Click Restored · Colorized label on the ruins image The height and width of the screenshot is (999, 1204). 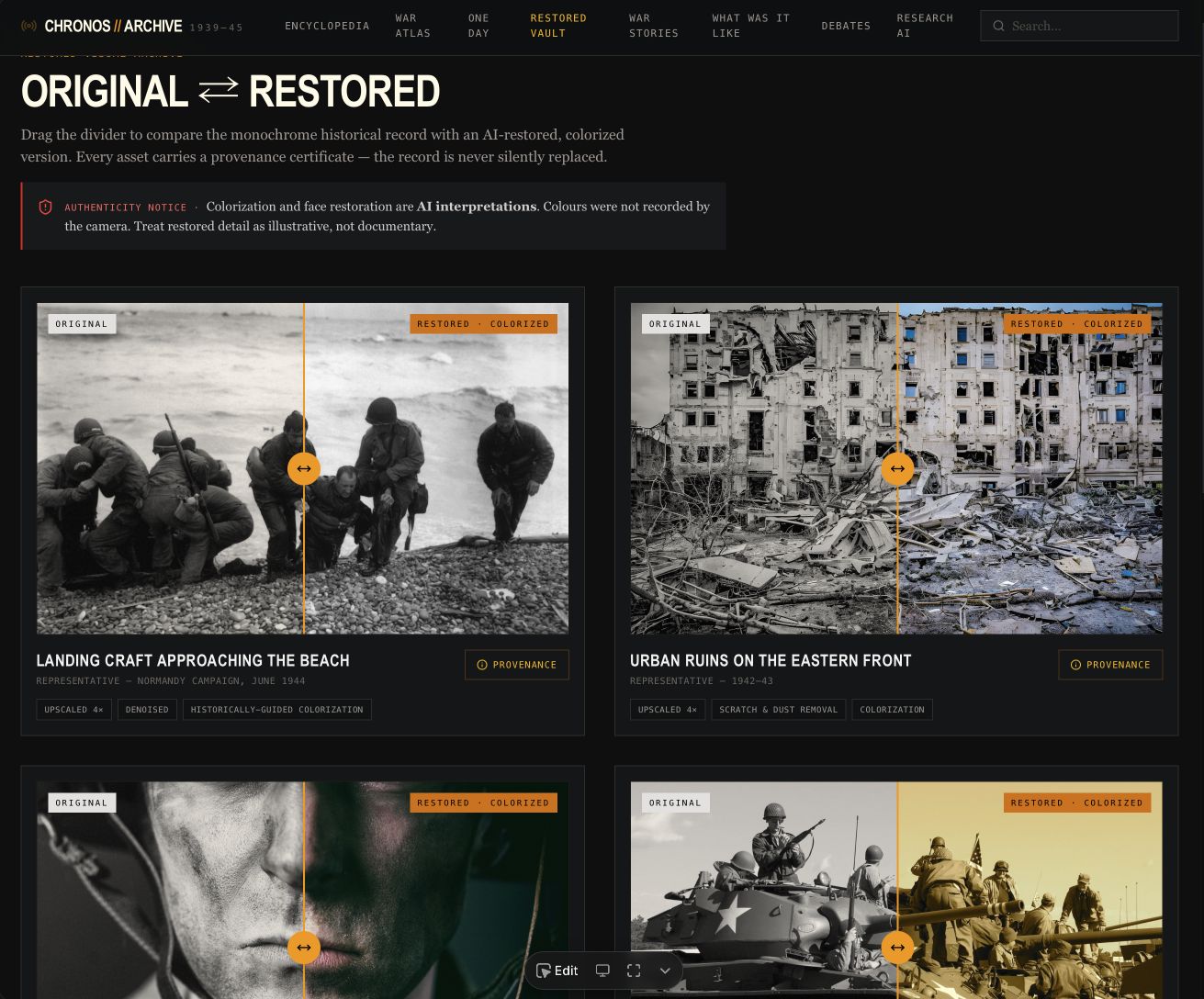tap(1077, 324)
